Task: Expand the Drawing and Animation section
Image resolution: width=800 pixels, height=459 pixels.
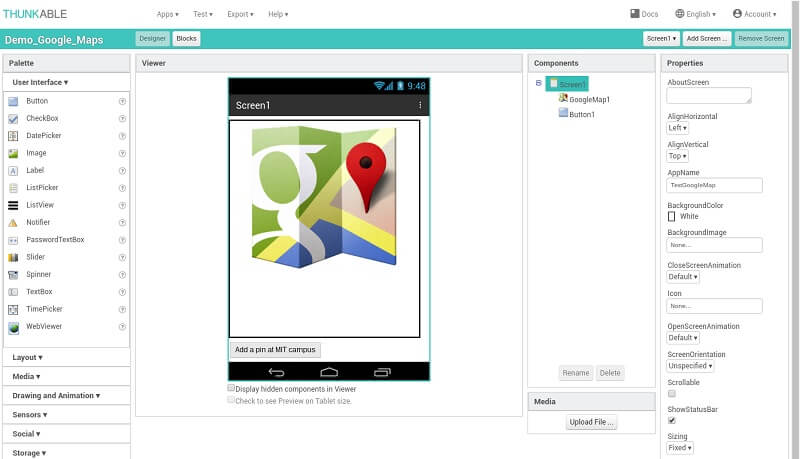Action: [x=56, y=396]
